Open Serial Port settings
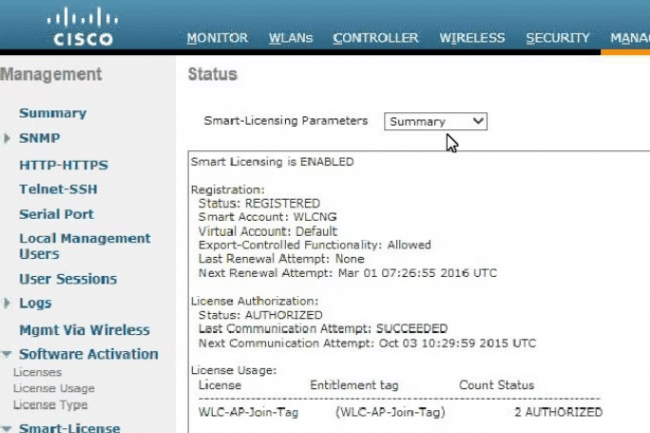This screenshot has height=433, width=650. [x=56, y=214]
